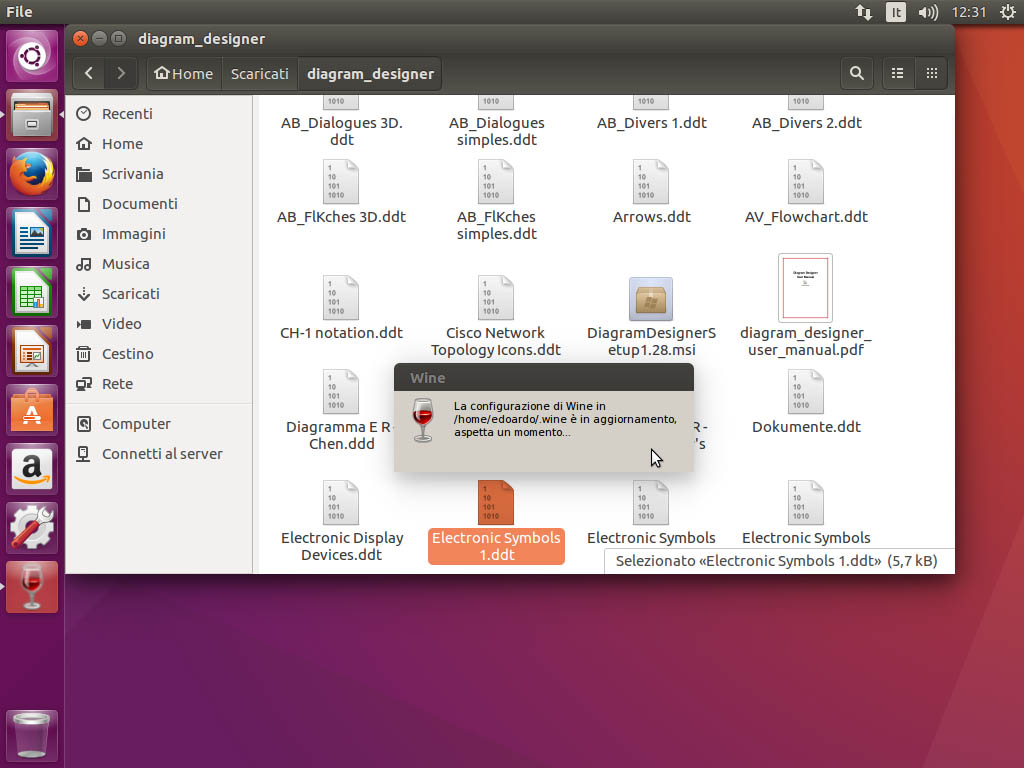Open Cestino in the sidebar

click(x=127, y=354)
